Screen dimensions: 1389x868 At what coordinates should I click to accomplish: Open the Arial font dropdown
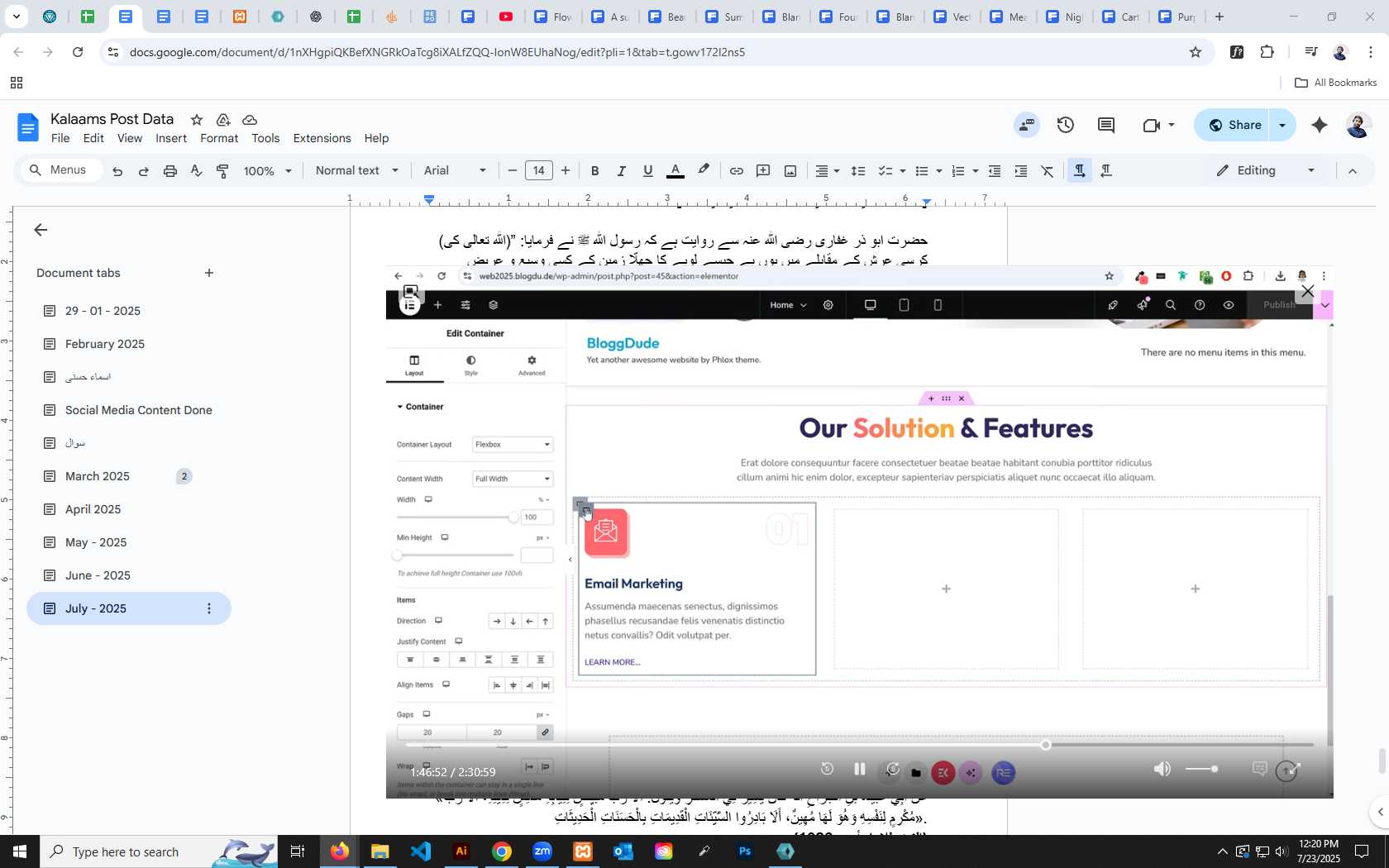455,171
